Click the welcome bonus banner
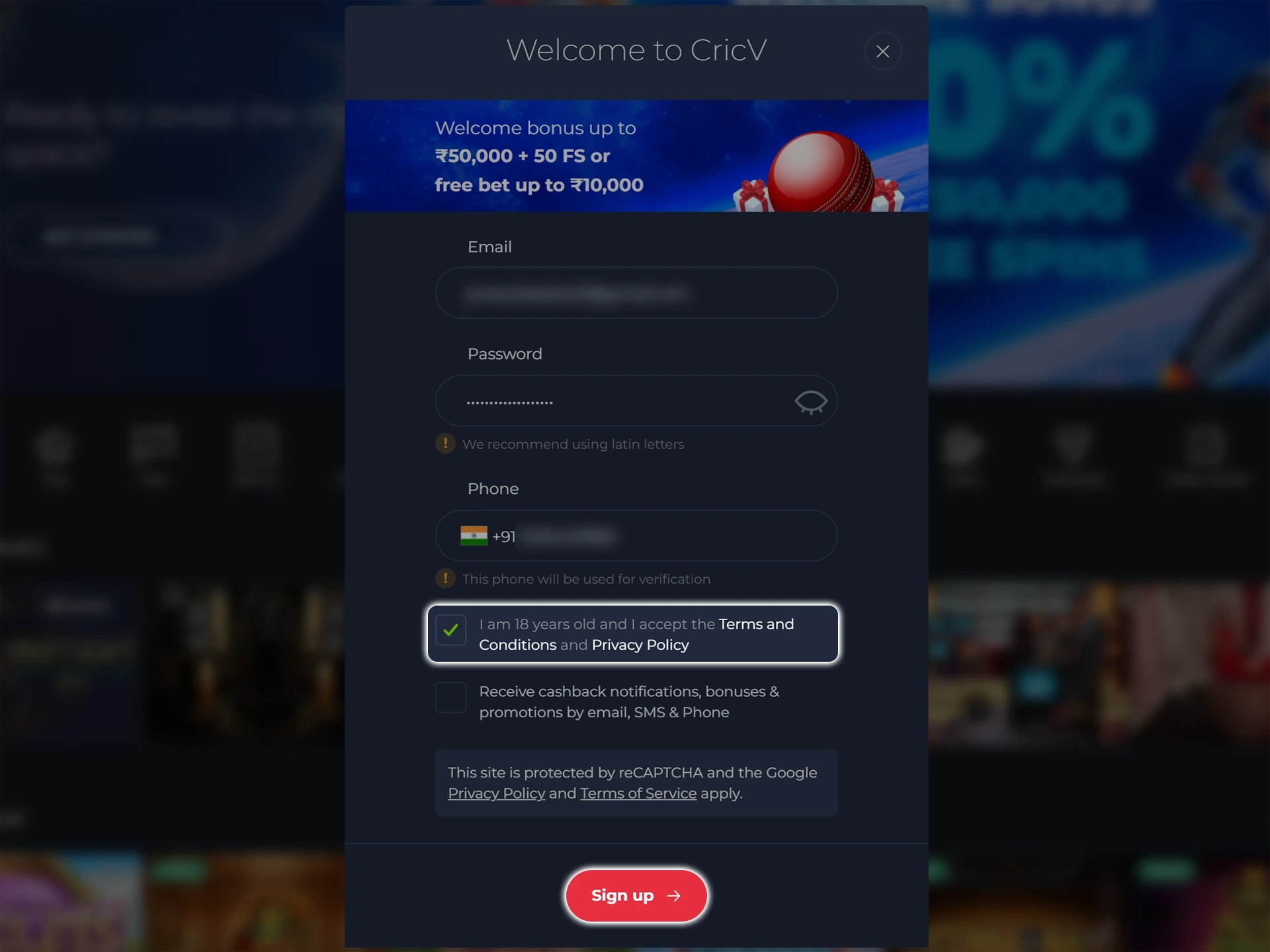 (x=636, y=156)
